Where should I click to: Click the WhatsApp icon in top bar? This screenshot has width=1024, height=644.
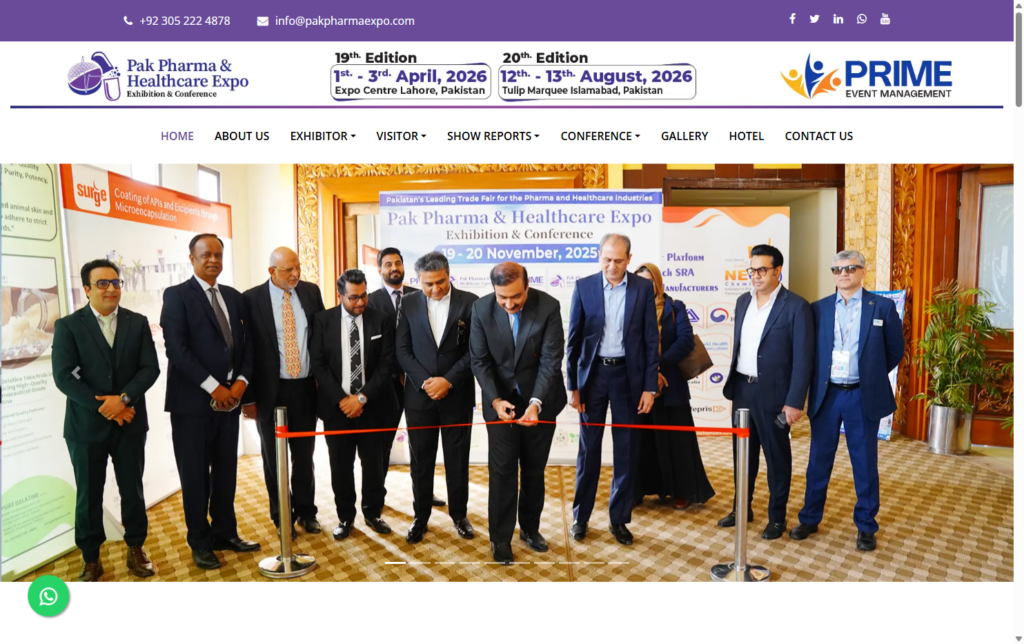861,19
